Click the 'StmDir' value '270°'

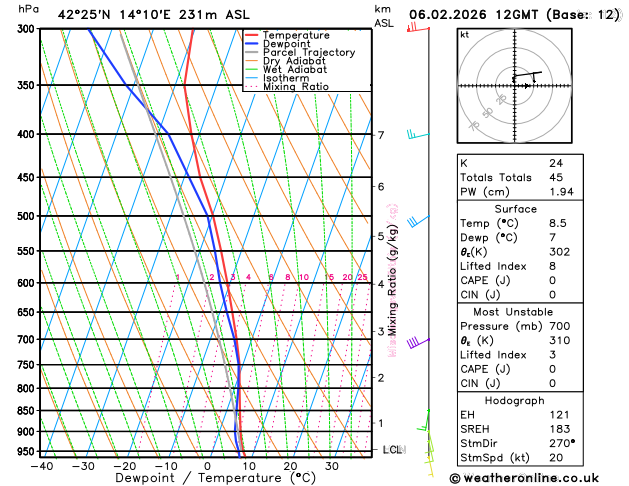[x=562, y=443]
